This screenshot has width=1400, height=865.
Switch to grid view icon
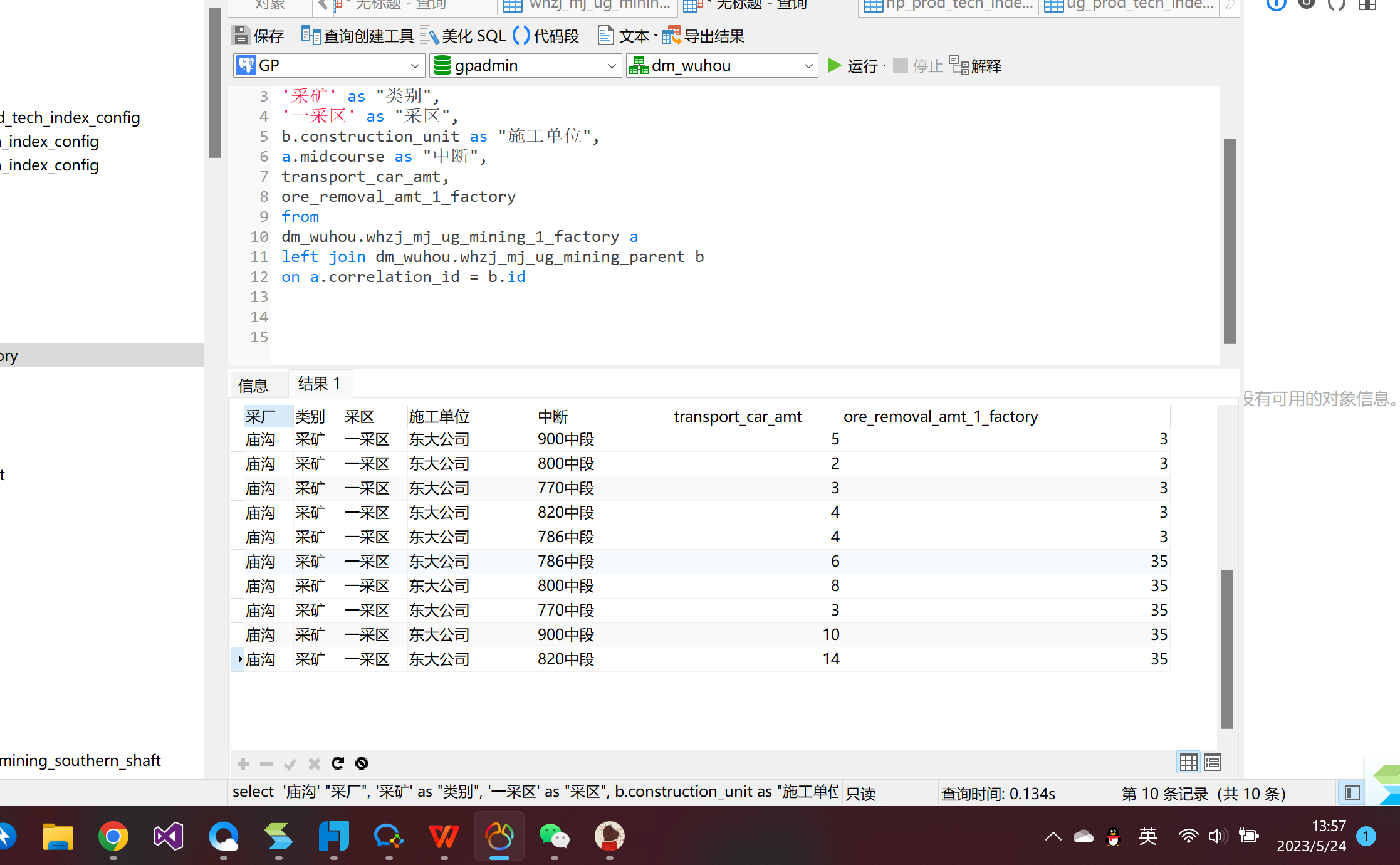point(1188,762)
